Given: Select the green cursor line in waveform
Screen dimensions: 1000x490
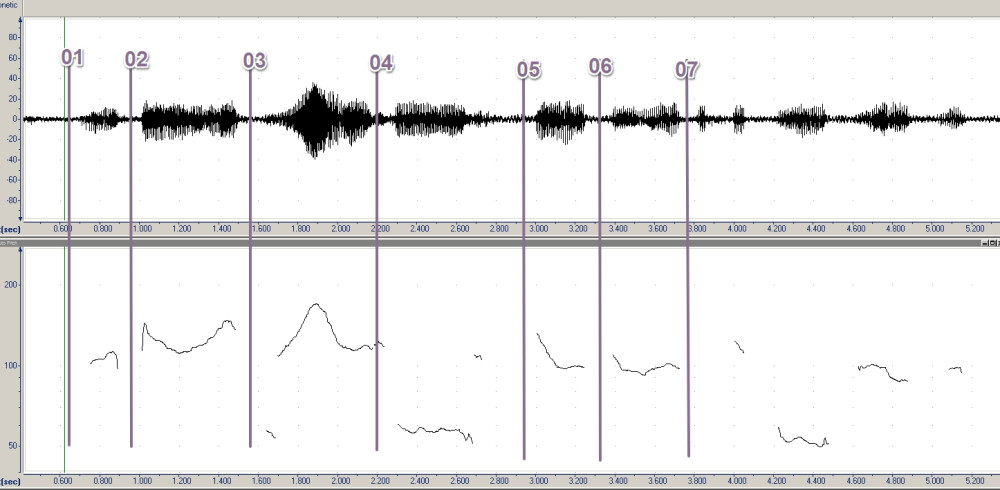Looking at the screenshot, I should [64, 118].
